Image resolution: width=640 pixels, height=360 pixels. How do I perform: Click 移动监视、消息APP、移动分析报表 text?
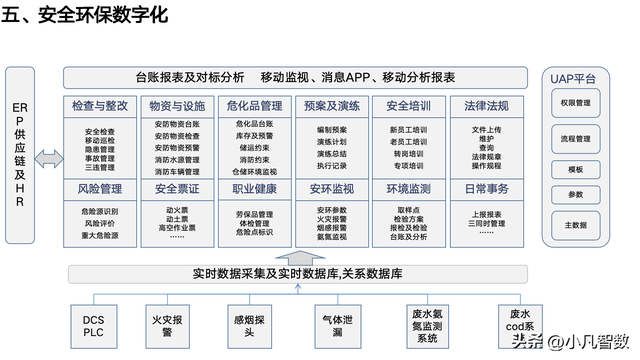[358, 77]
